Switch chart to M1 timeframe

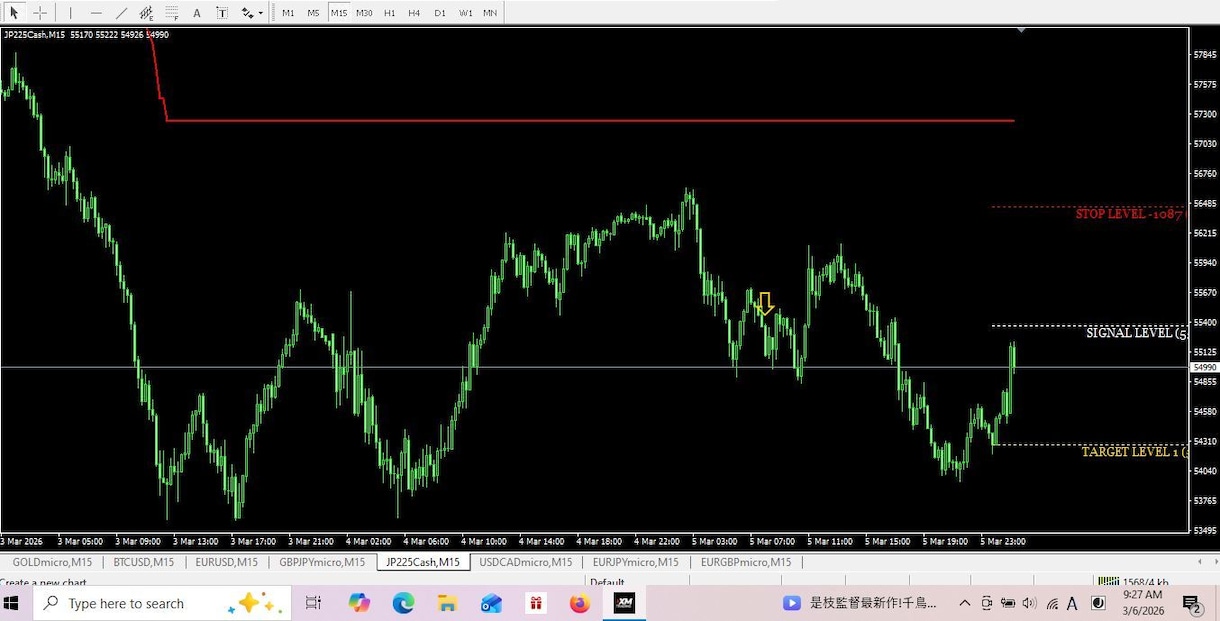(x=288, y=13)
